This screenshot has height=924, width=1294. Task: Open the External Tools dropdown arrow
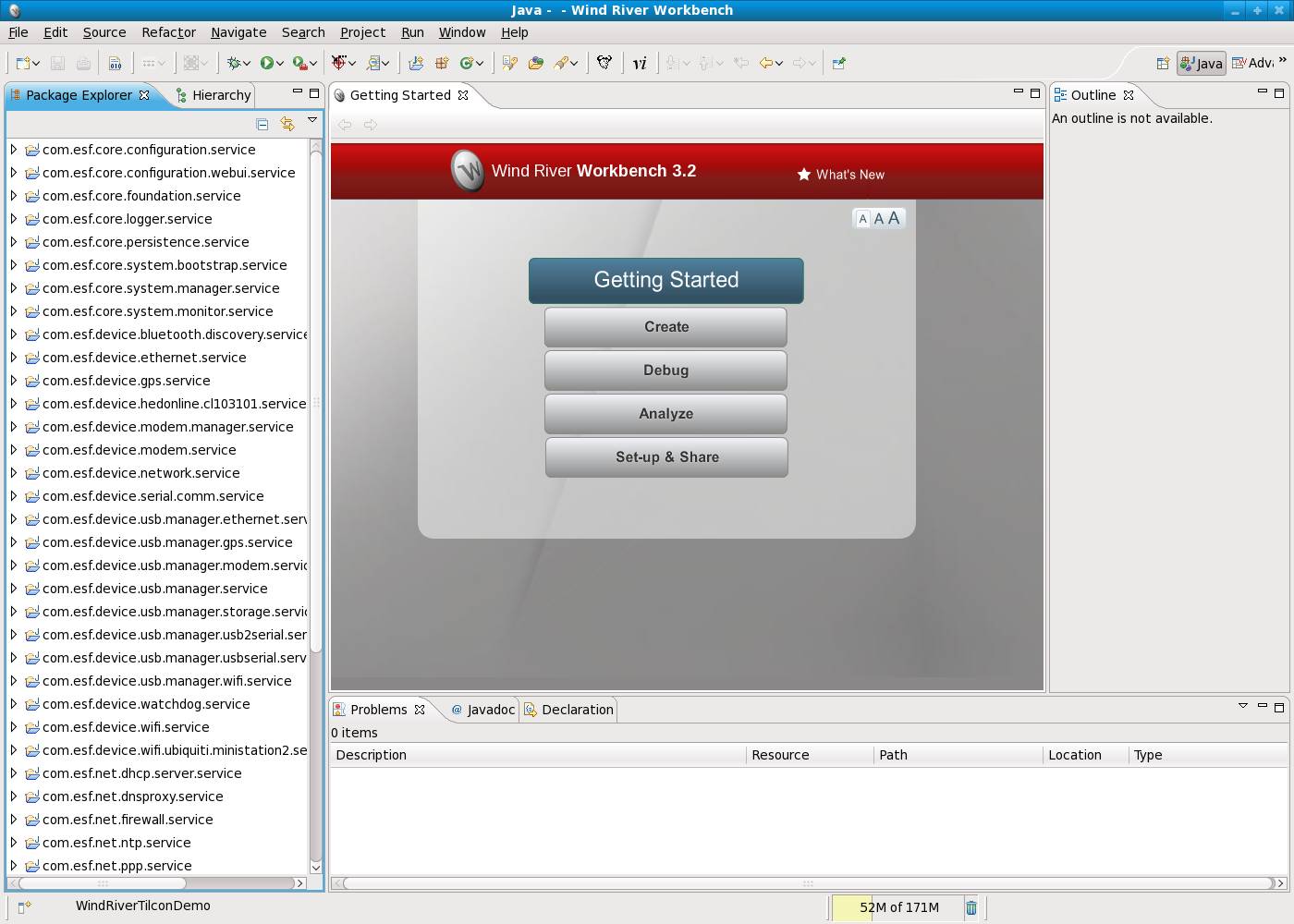pyautogui.click(x=312, y=63)
